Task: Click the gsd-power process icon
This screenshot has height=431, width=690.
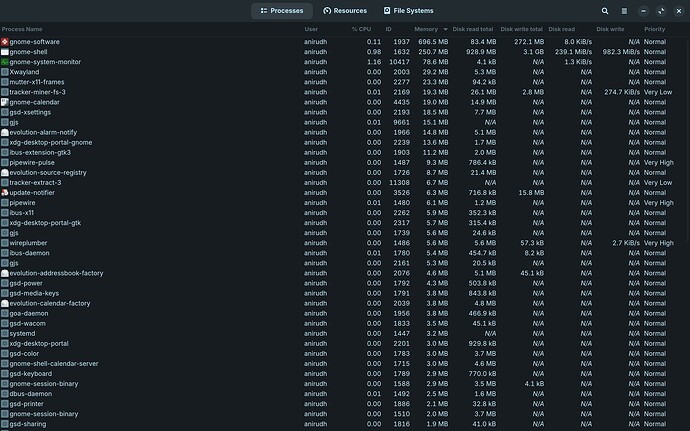Action: 5,284
